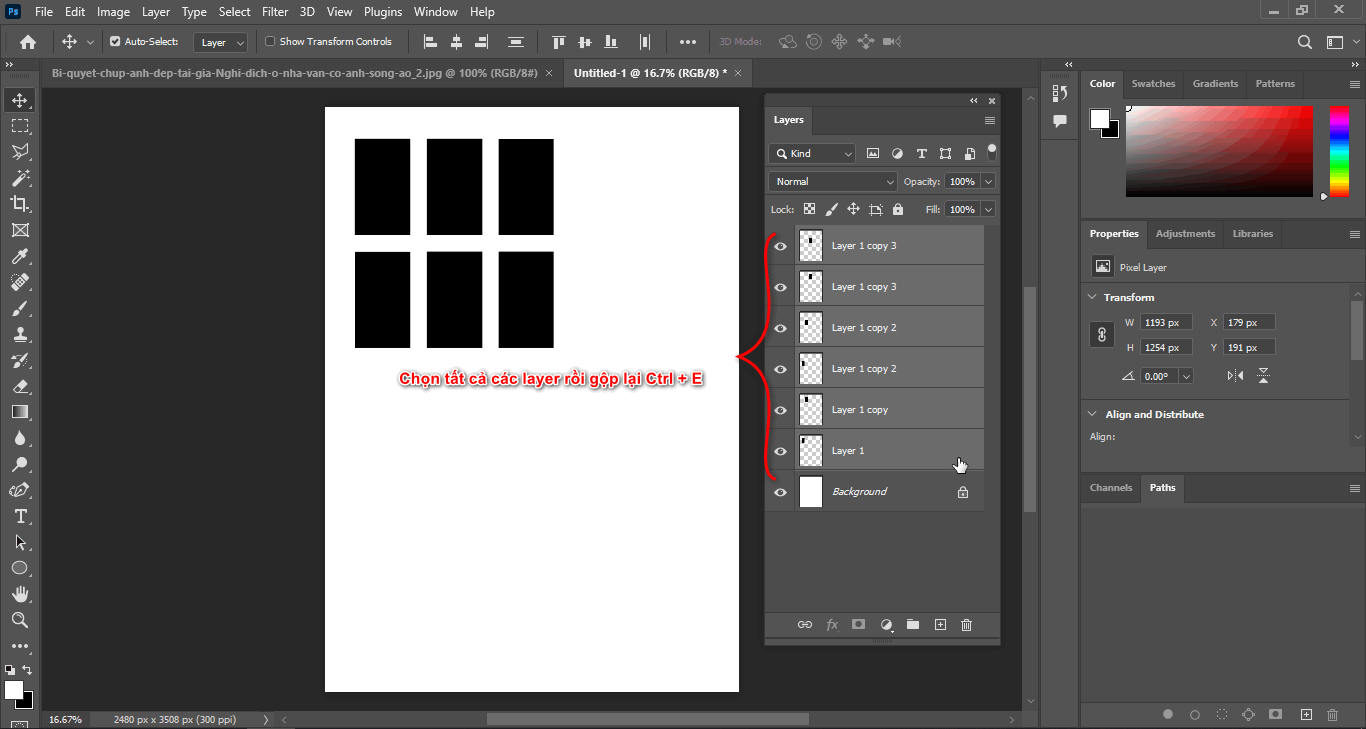Open the blending mode dropdown
Viewport: 1366px width, 729px height.
(x=832, y=181)
